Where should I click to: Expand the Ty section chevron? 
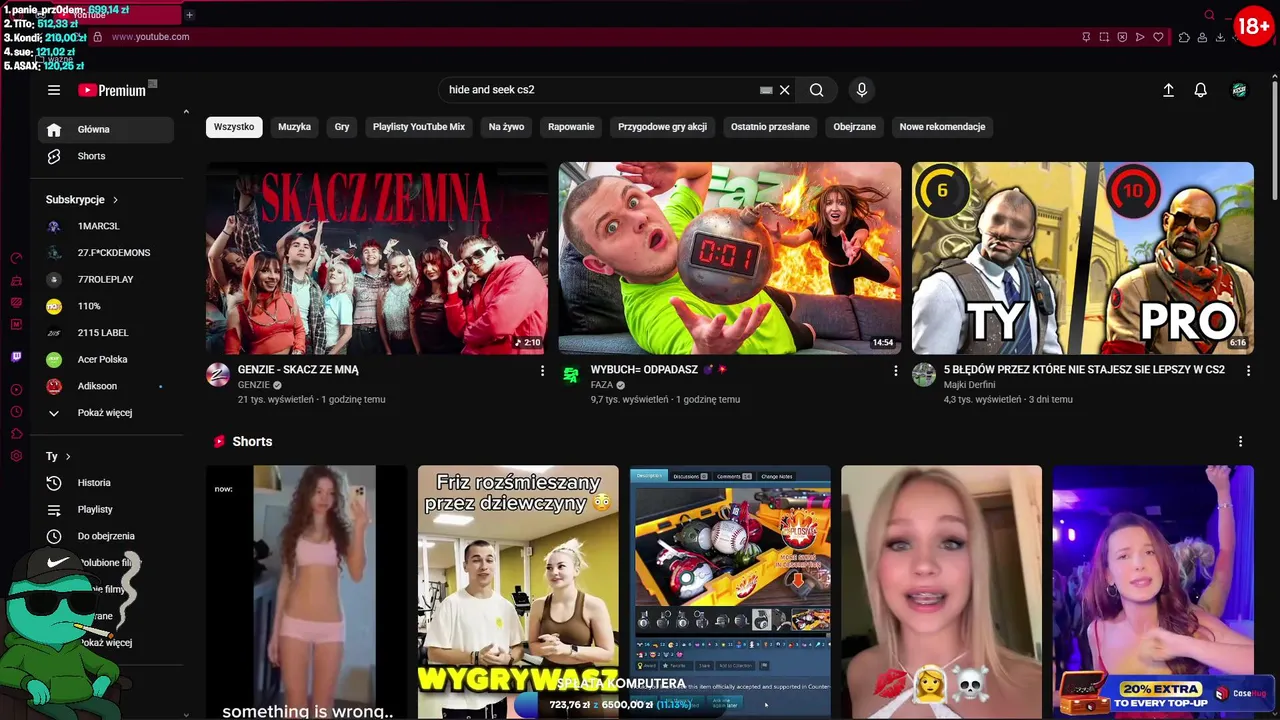click(x=68, y=456)
